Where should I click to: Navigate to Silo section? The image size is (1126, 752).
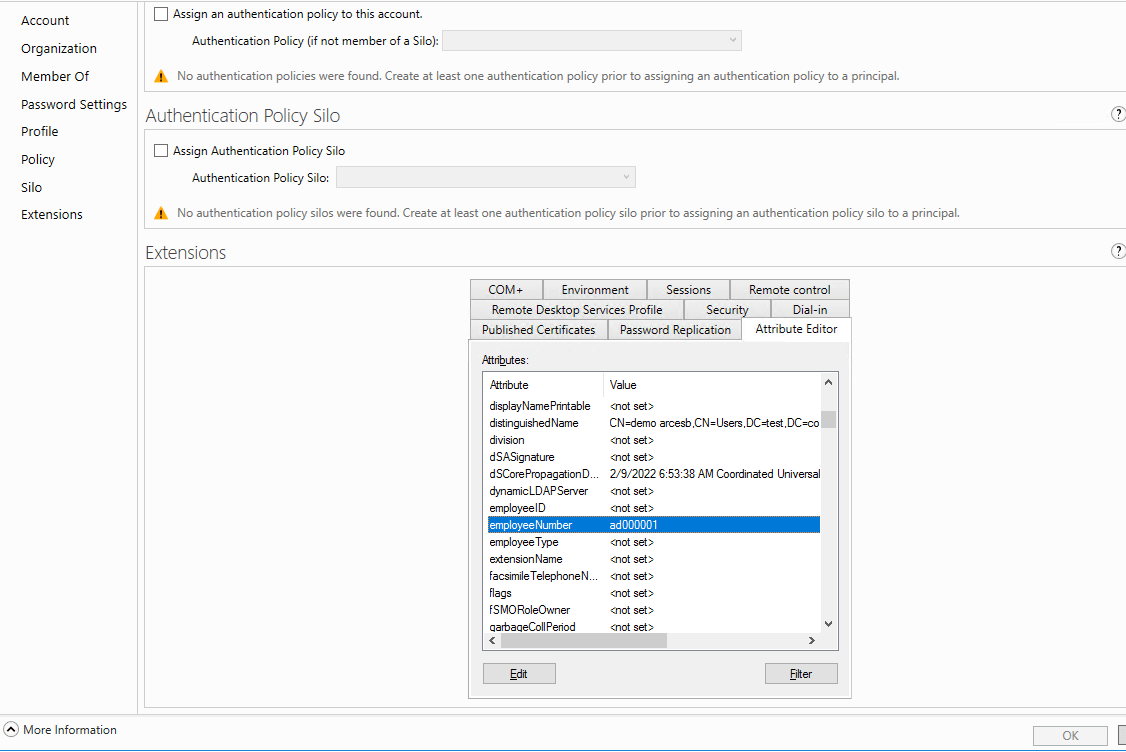(x=32, y=187)
